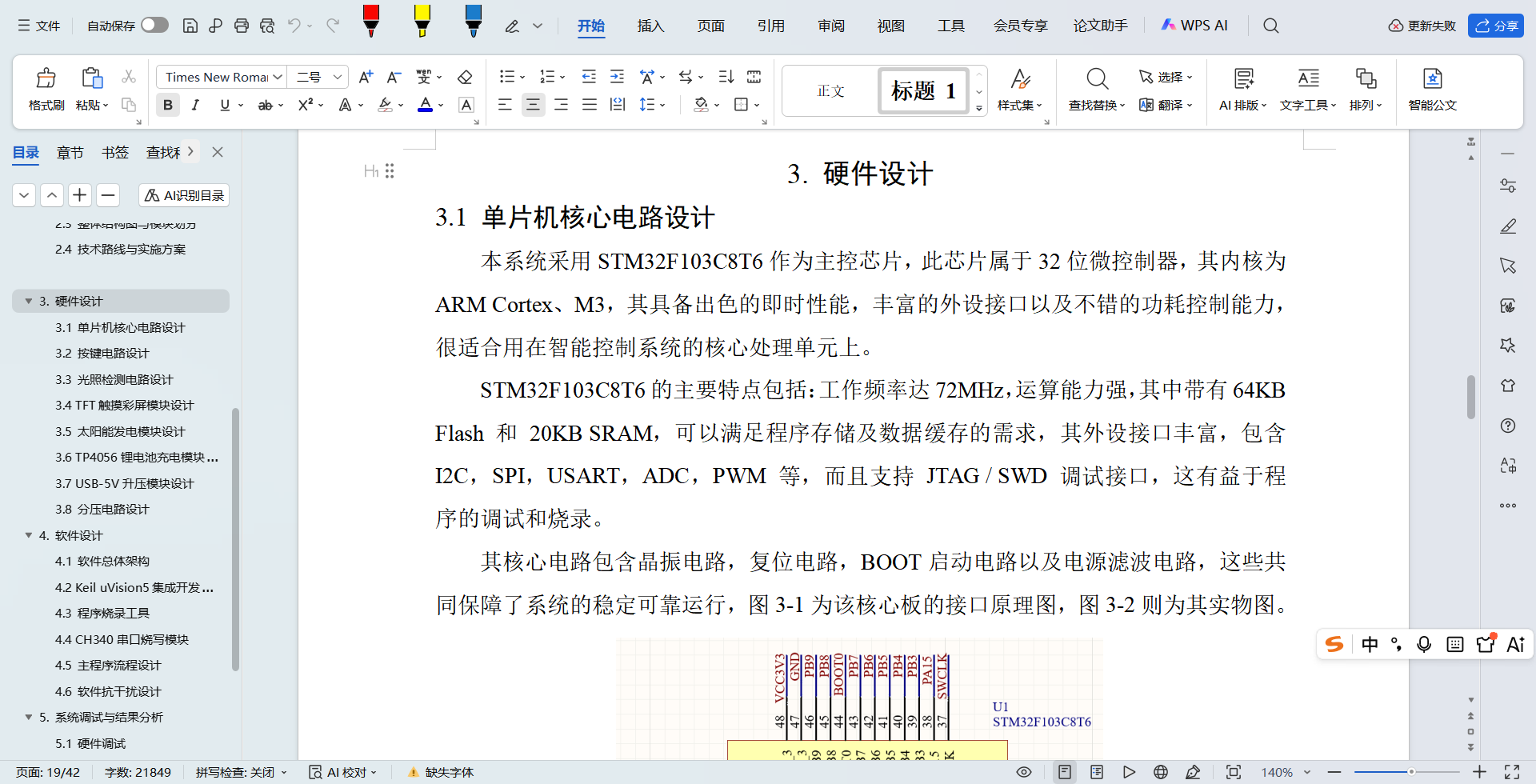Click the Find and Replace magnifier icon

[x=1097, y=78]
